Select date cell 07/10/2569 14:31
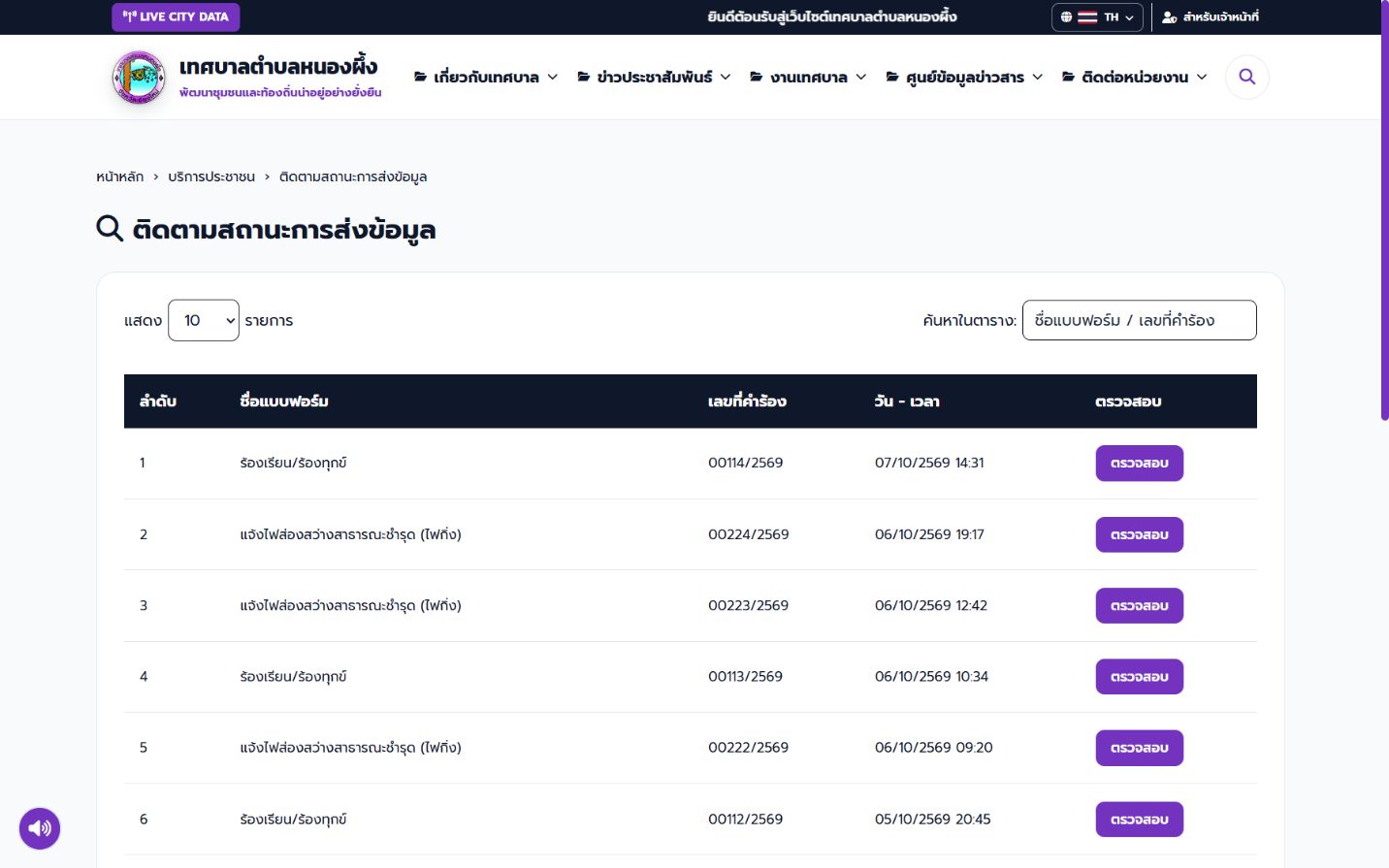 point(929,463)
